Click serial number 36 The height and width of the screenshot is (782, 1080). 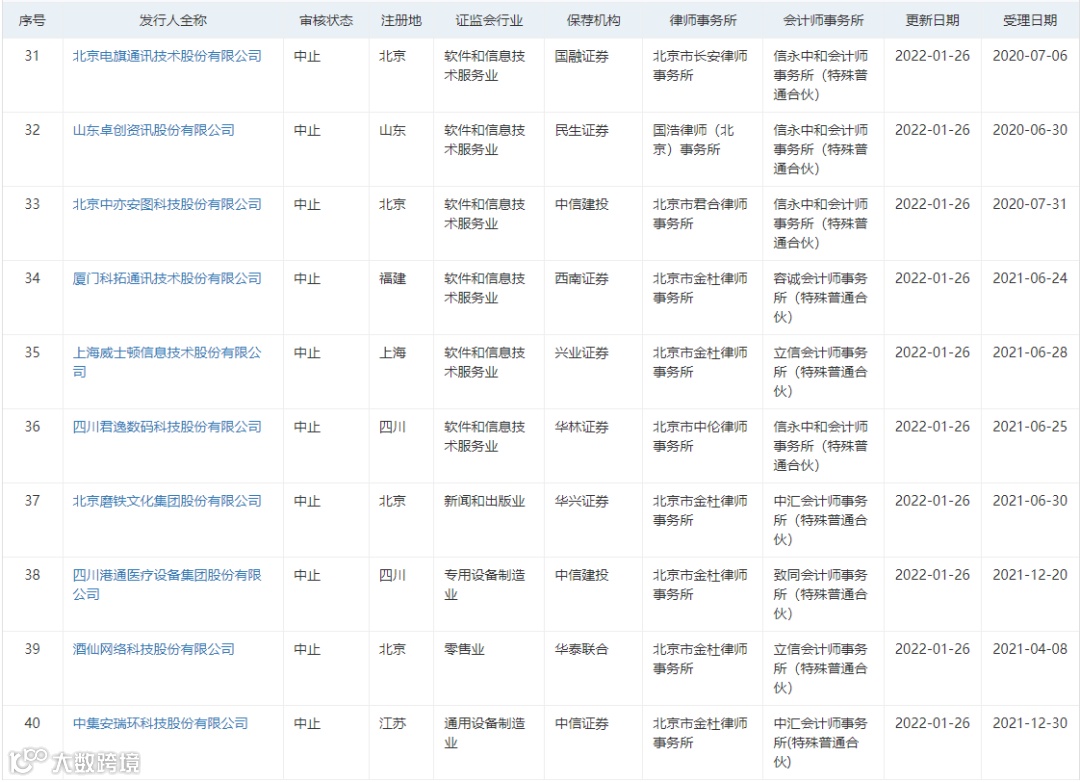[x=32, y=427]
